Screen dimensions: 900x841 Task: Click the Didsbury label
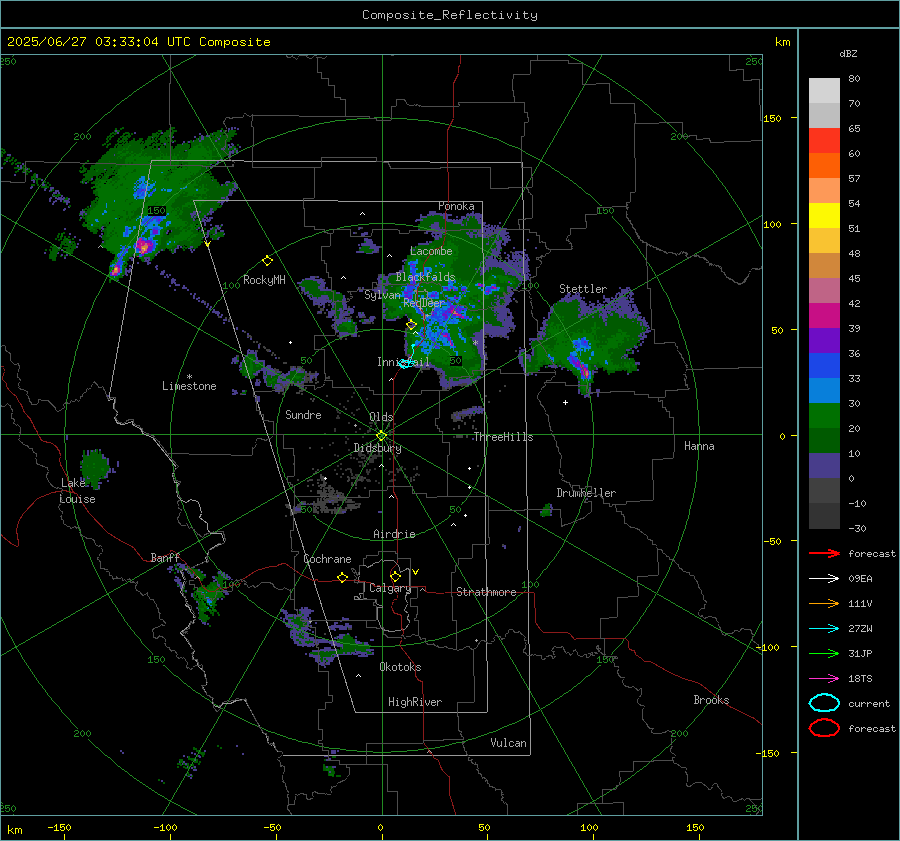(x=377, y=448)
